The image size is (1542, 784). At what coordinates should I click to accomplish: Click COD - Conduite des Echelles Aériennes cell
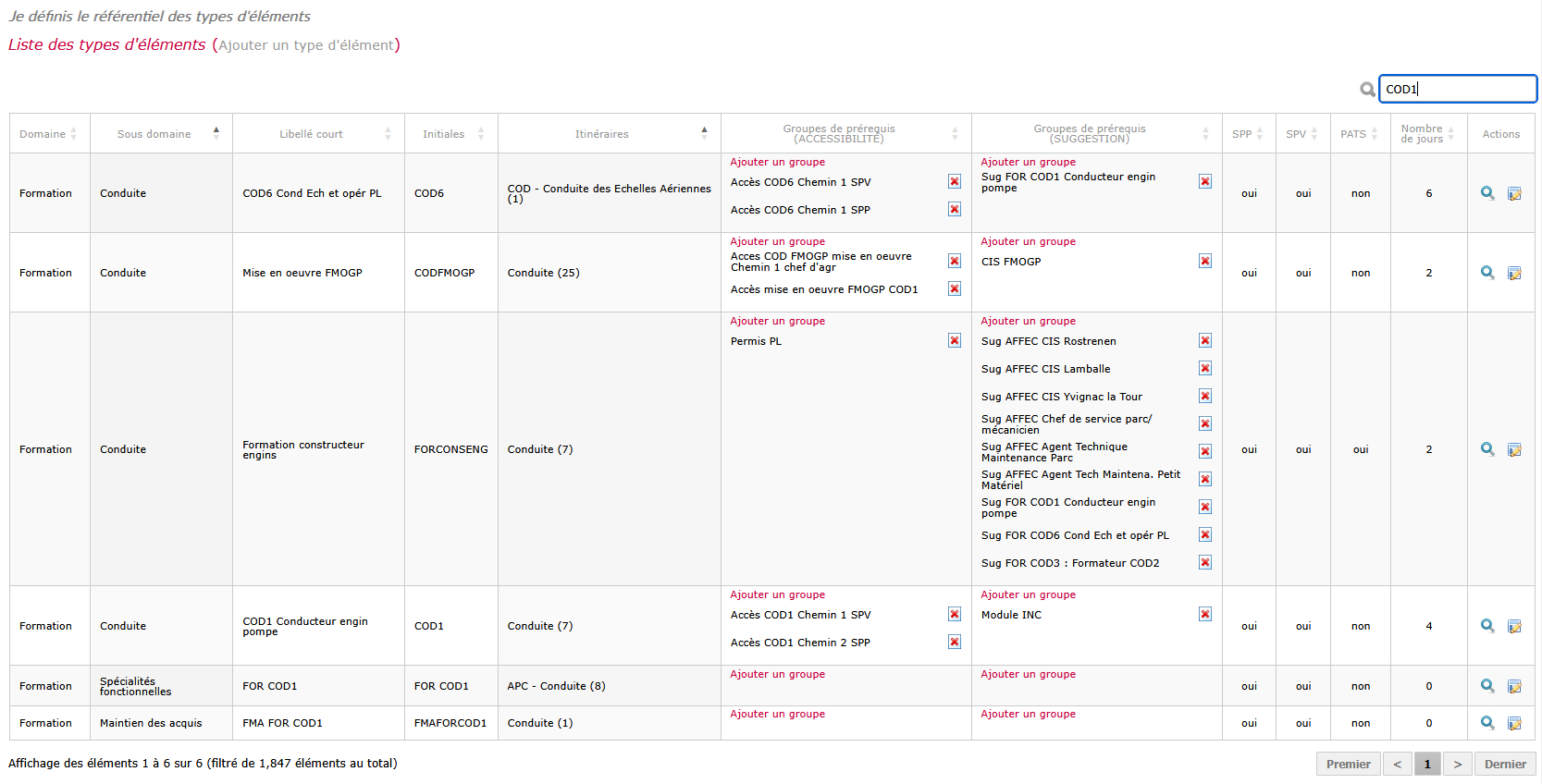click(610, 193)
